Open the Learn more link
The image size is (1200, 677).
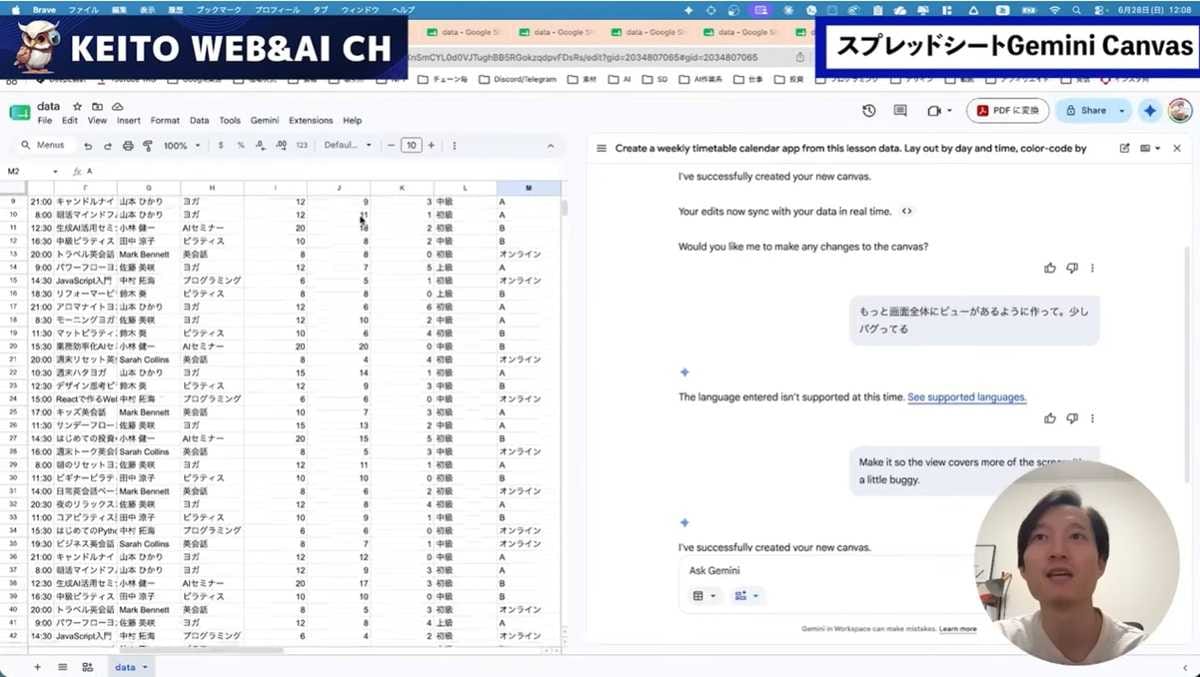click(958, 629)
